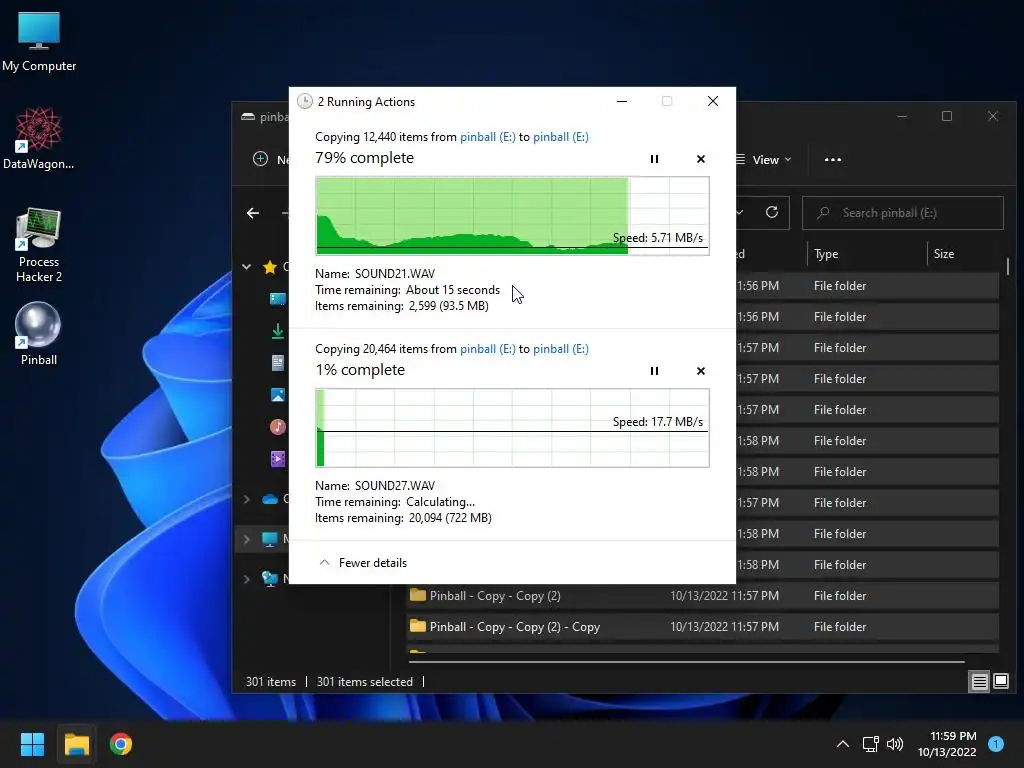The image size is (1024, 768).
Task: Open the See more ellipsis menu in Explorer
Action: click(x=833, y=159)
